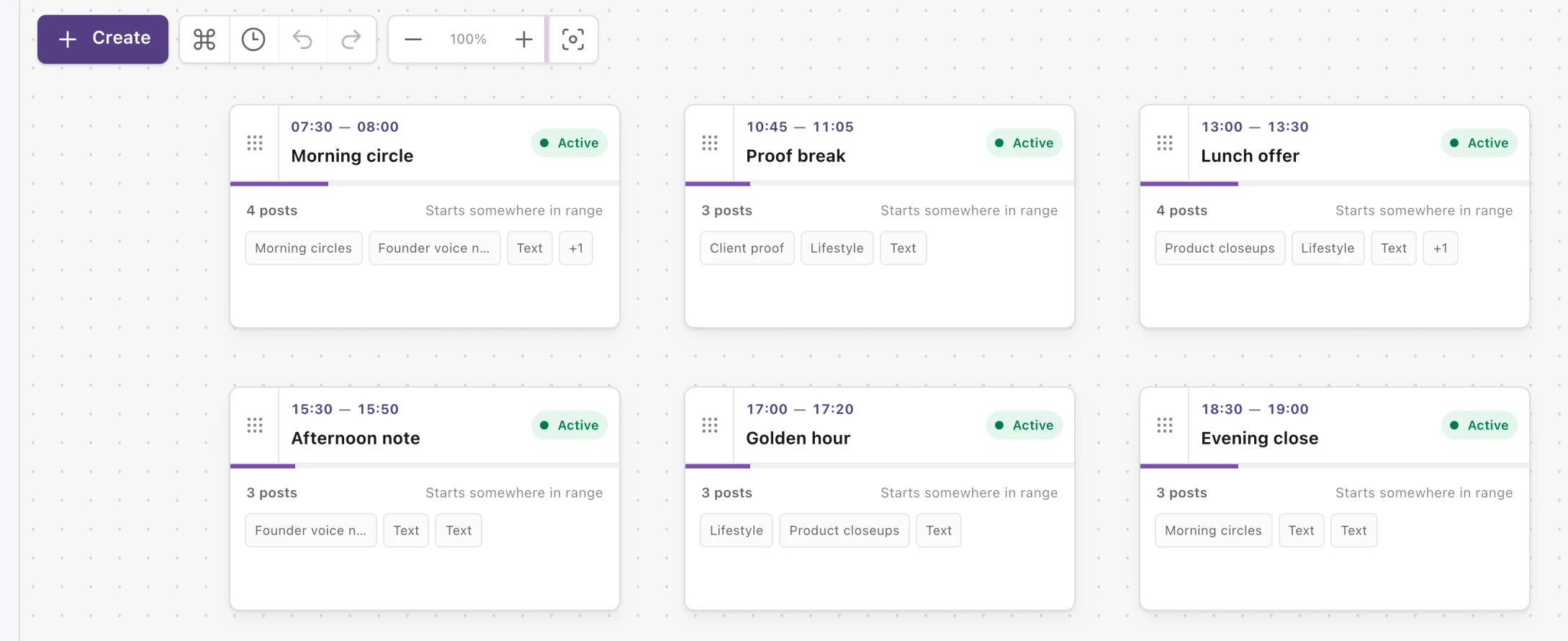Grab the Afternoon note card drag handle
The image size is (1568, 641).
[x=255, y=425]
